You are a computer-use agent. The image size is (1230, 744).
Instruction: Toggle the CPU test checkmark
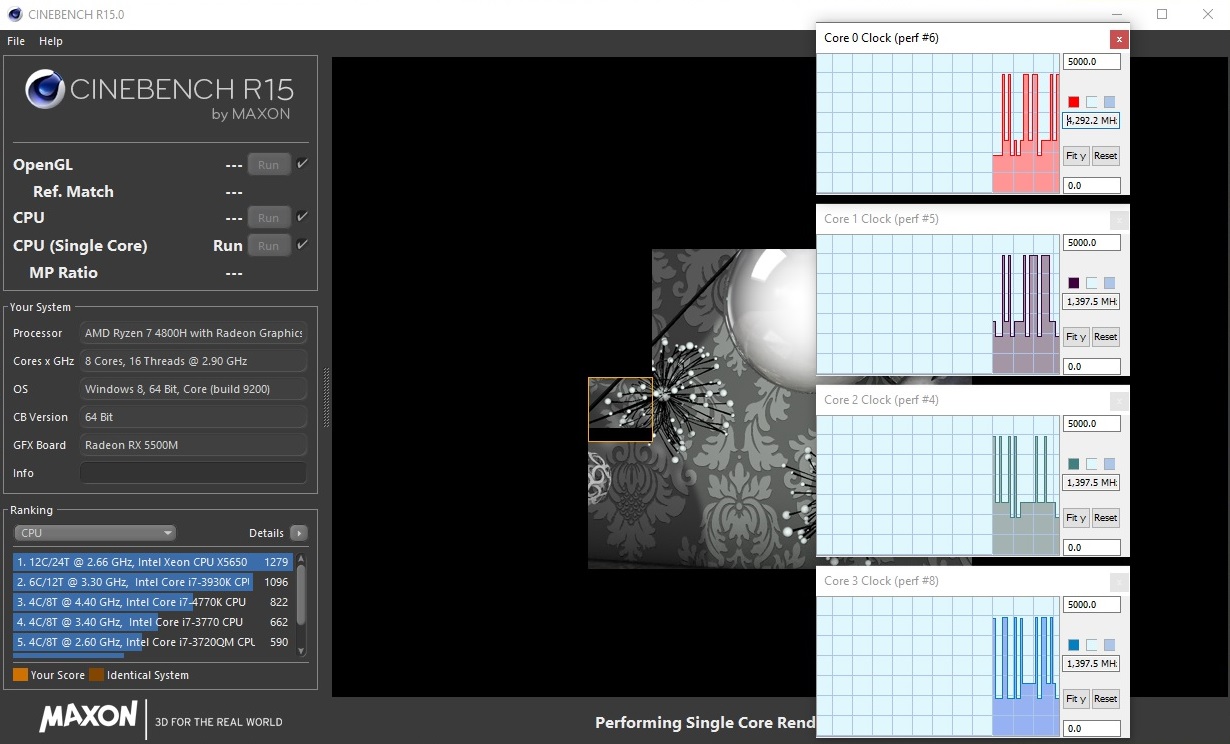302,217
